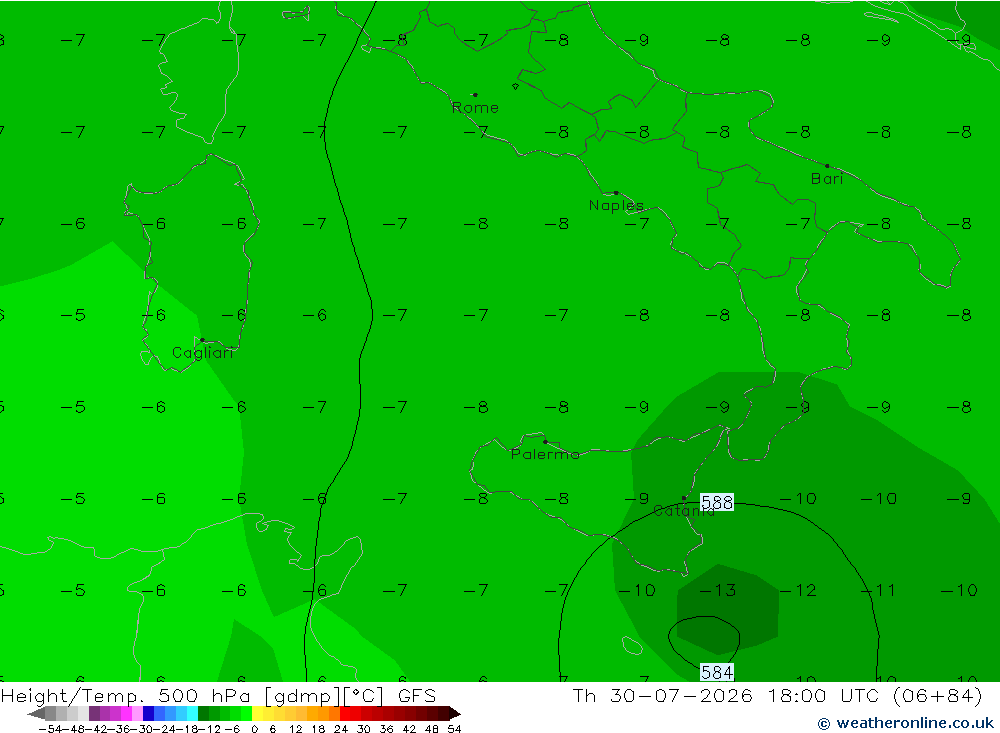Select the 588 contour height label
The width and height of the screenshot is (1000, 733).
(x=717, y=502)
